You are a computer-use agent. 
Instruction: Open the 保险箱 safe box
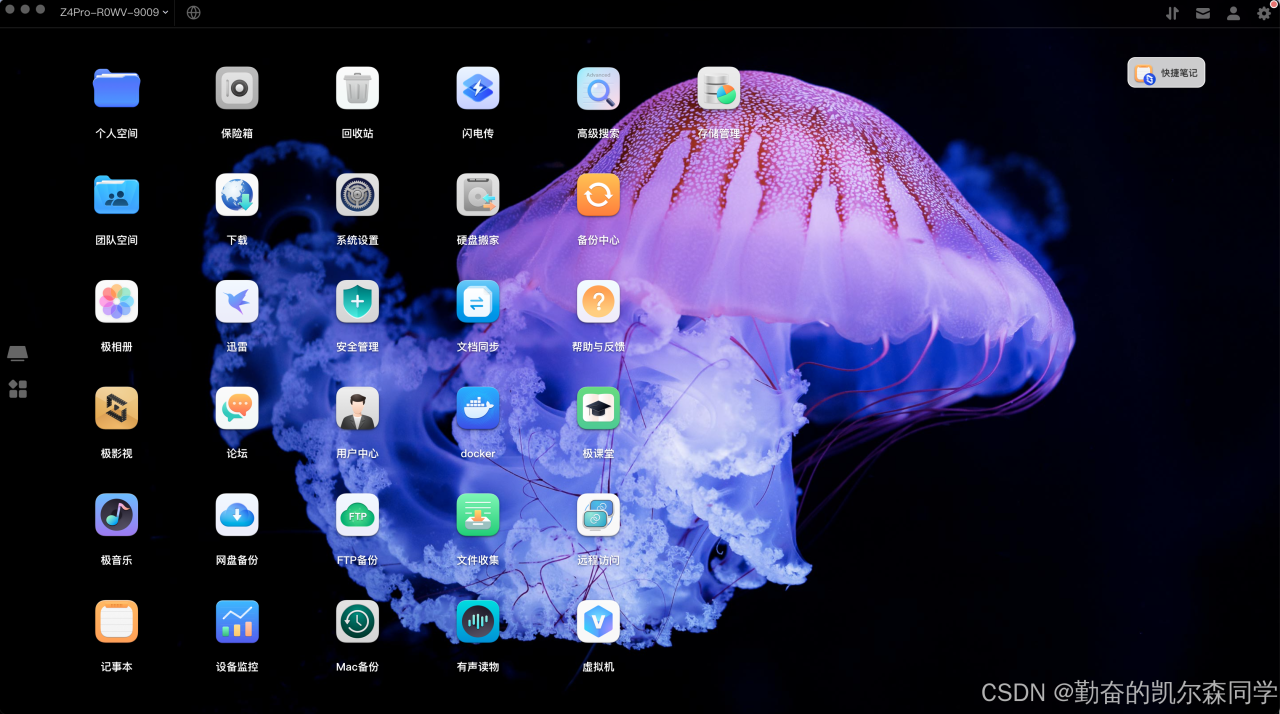237,88
